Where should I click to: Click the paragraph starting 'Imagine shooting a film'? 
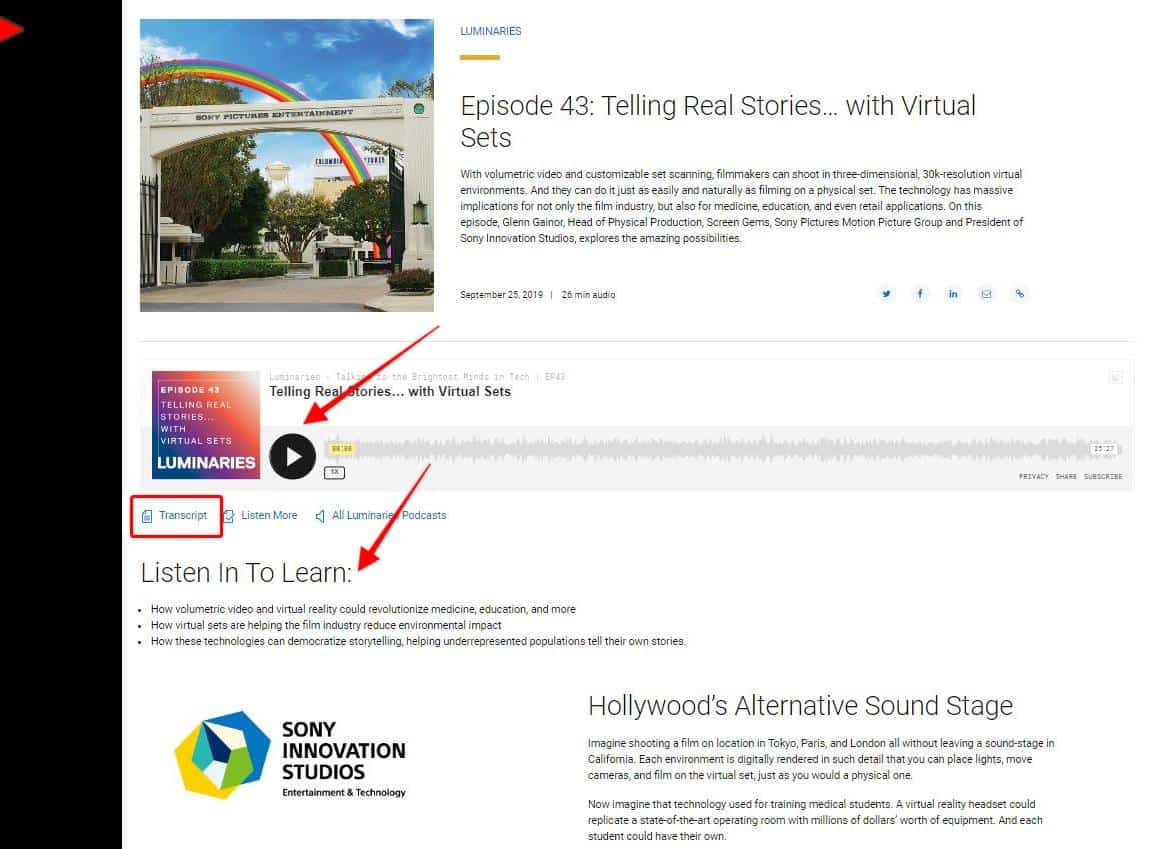click(x=821, y=759)
